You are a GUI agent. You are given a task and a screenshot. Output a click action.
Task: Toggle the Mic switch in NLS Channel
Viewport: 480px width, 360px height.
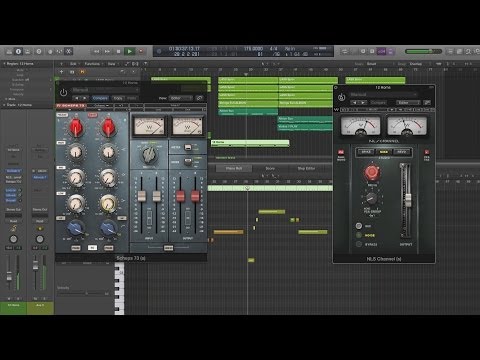click(x=359, y=226)
